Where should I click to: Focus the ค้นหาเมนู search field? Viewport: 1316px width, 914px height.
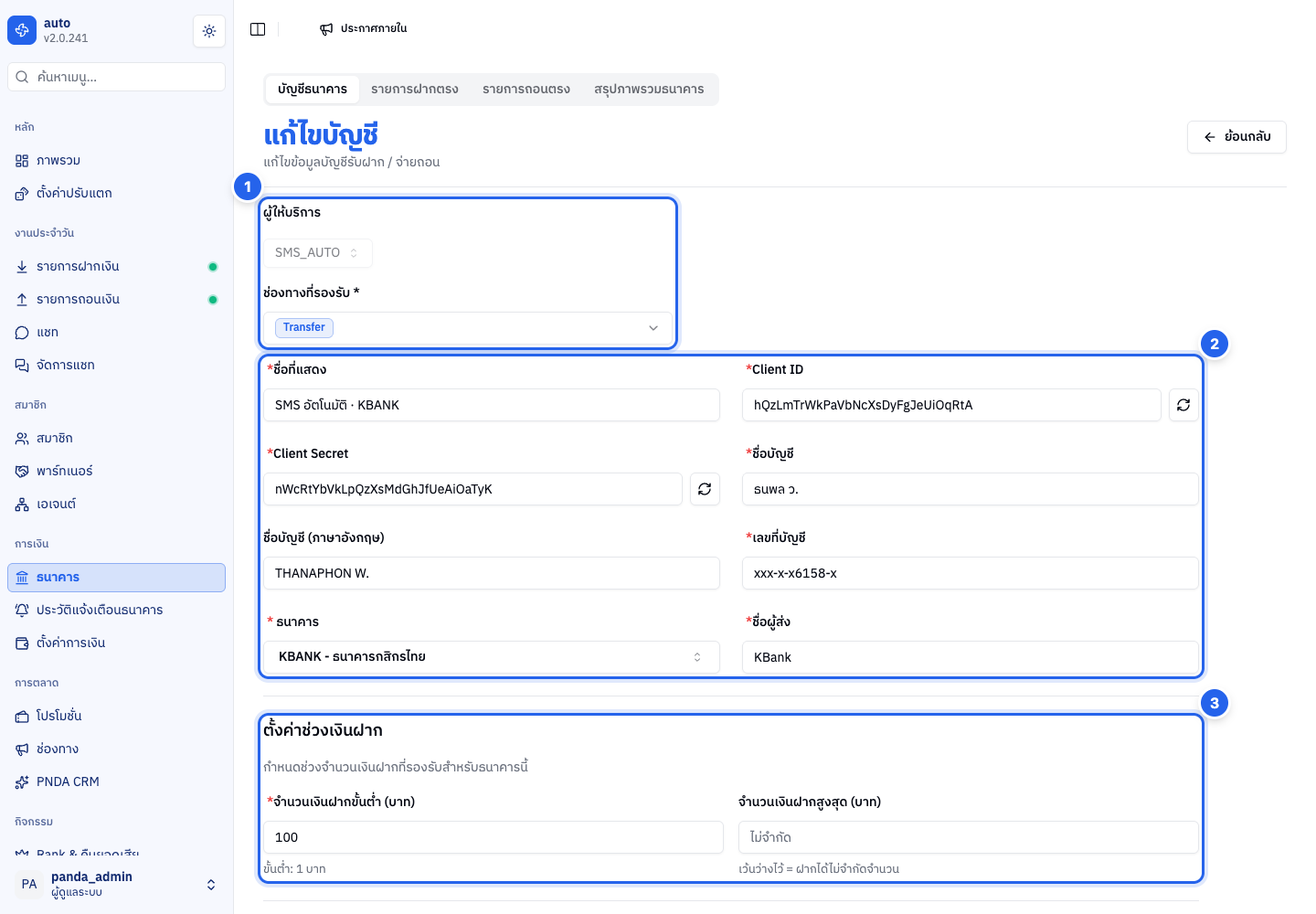117,77
